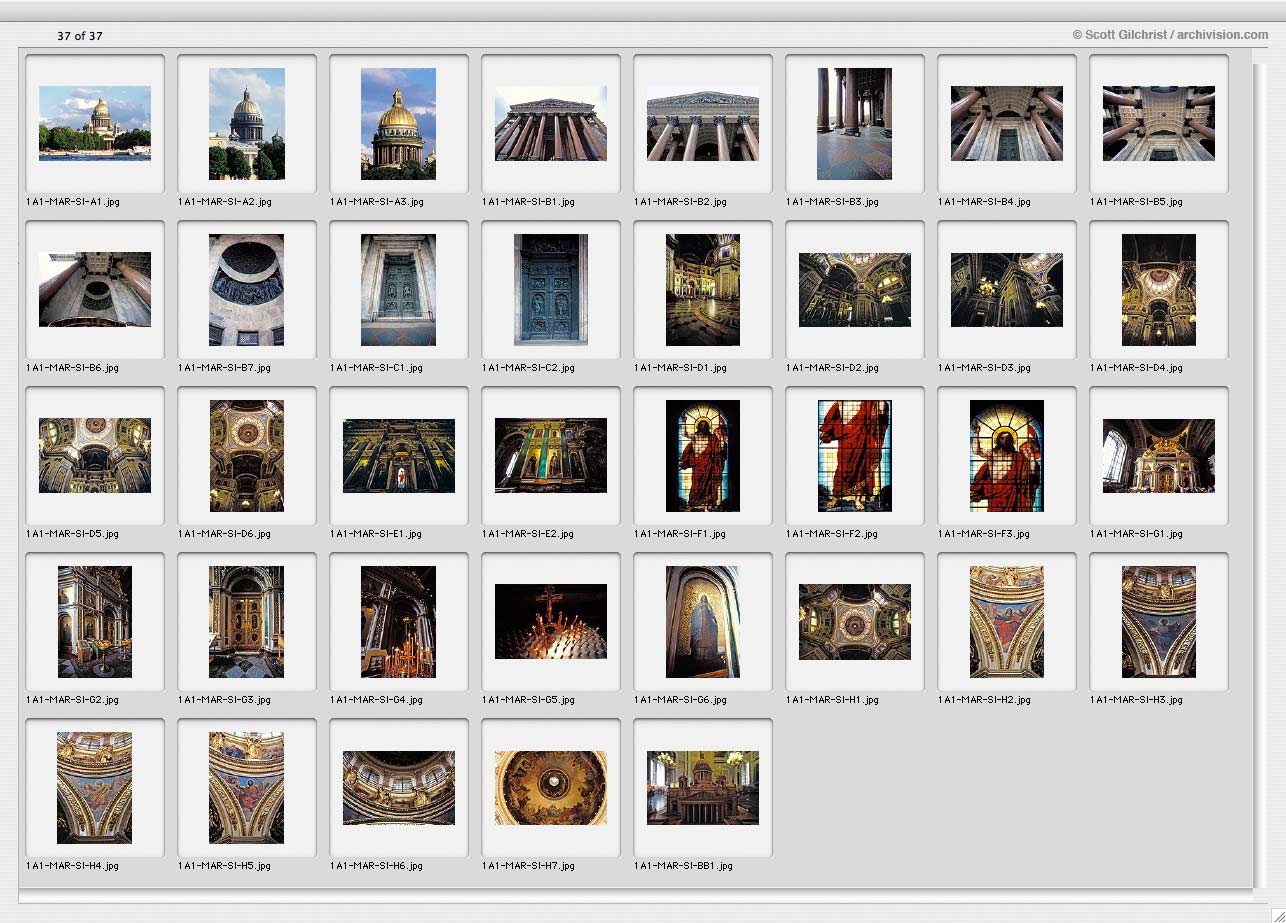
Task: Click thumbnail 1A1-MAR-SI-G1.jpg
Action: (x=1159, y=455)
